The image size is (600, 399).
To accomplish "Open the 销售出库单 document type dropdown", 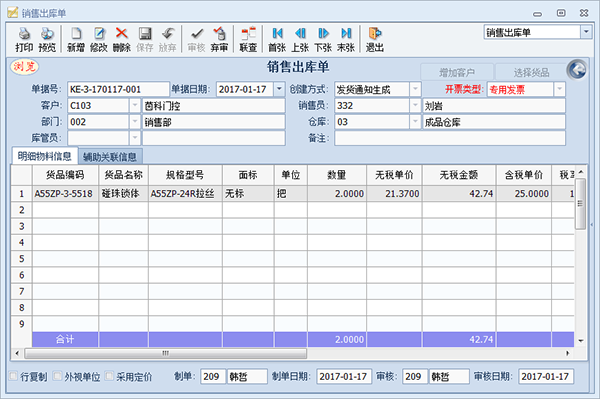I will tap(586, 32).
